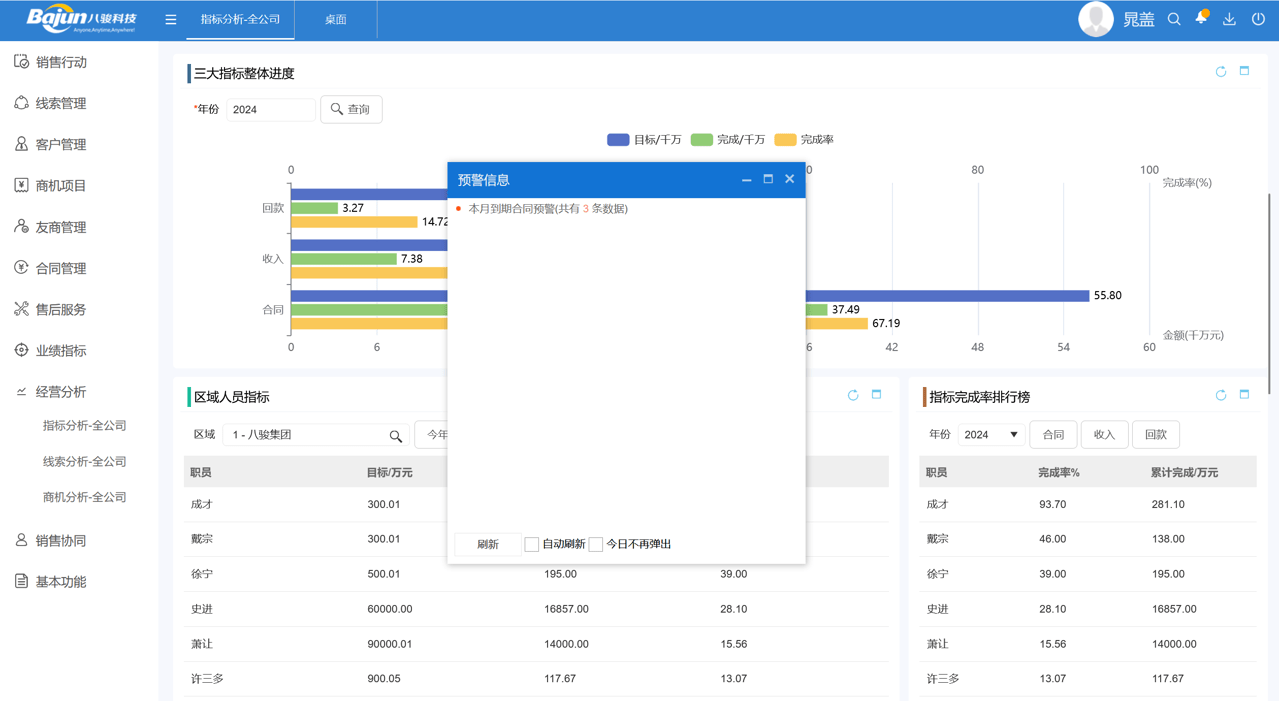1279x701 pixels.
Task: Open the hamburger menu next to the logo
Action: tap(170, 18)
